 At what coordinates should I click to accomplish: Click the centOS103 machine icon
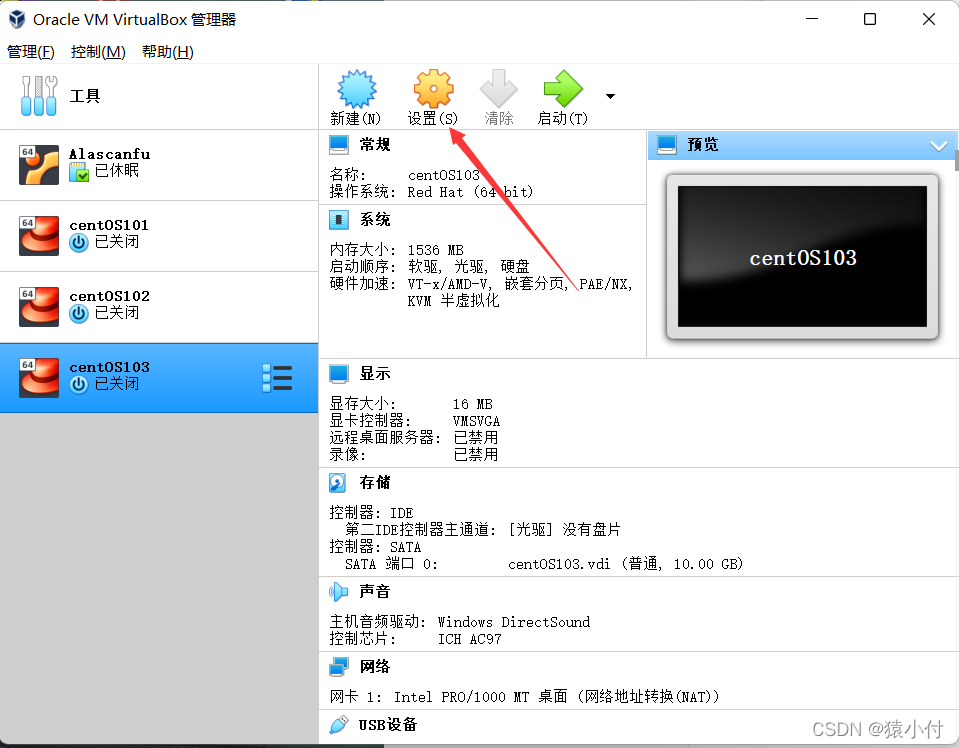[39, 377]
